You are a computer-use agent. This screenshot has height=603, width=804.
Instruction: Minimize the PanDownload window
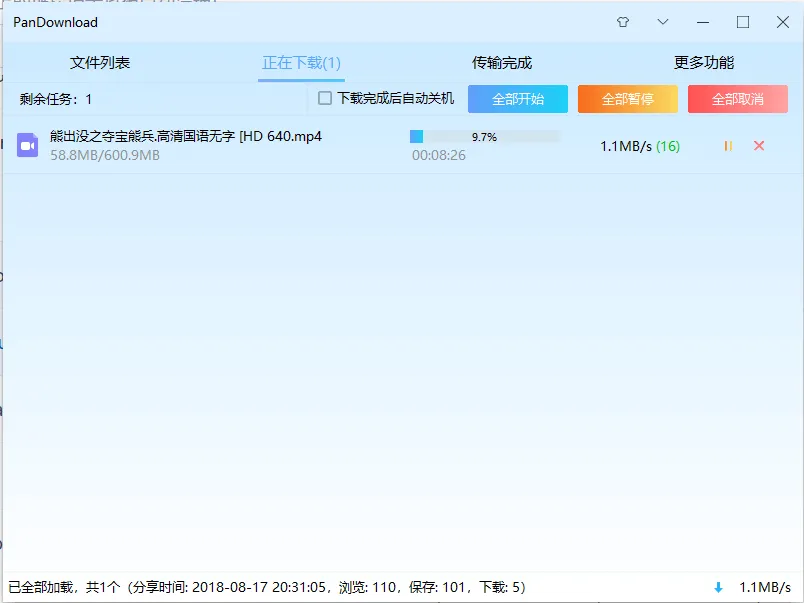click(x=702, y=22)
